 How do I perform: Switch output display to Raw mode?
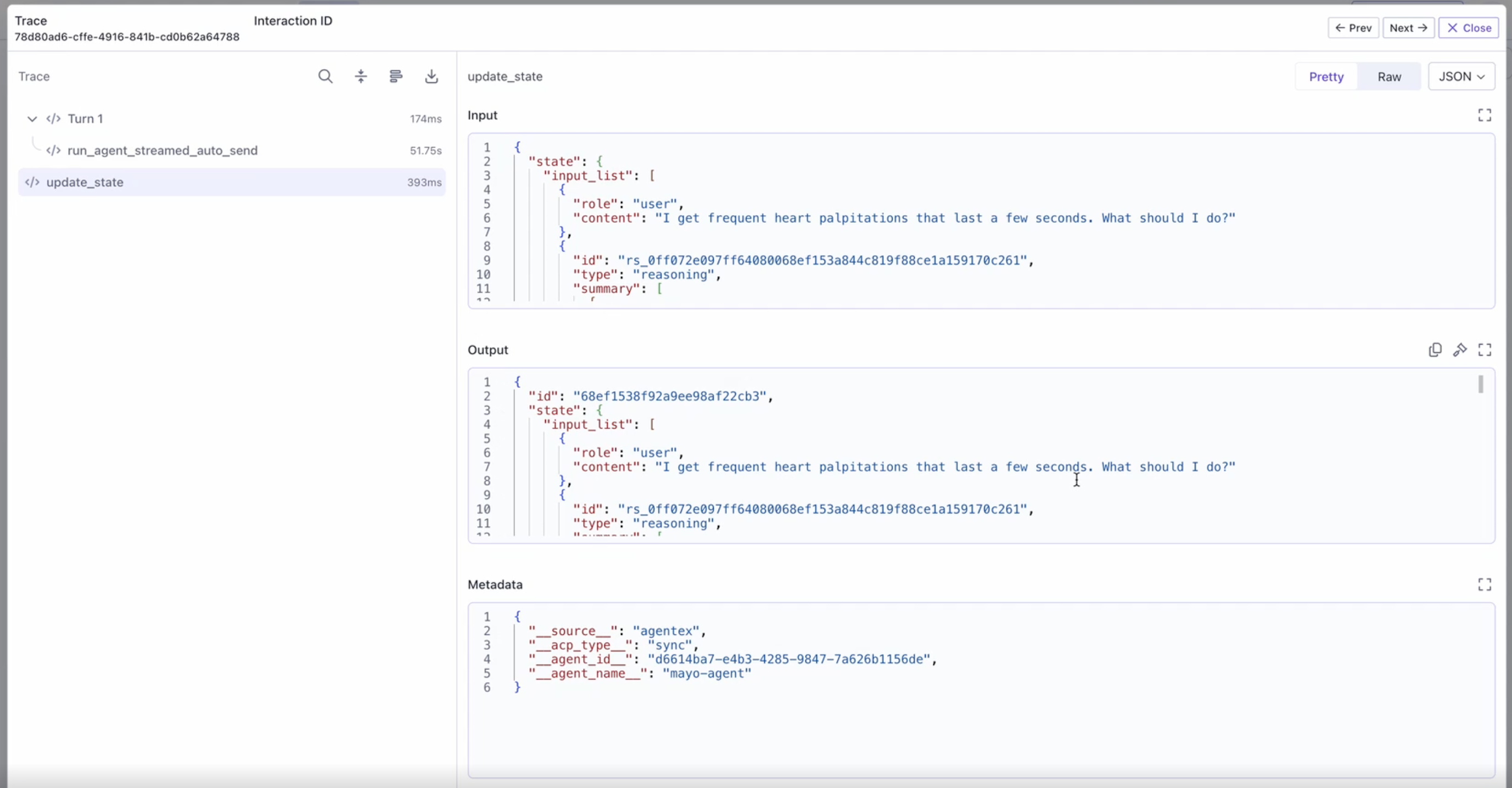(x=1390, y=76)
